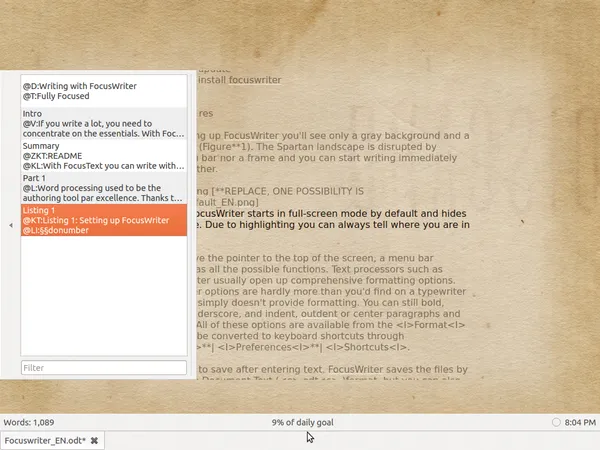Close the Focuswriter_EN.odt document tab

click(x=94, y=441)
